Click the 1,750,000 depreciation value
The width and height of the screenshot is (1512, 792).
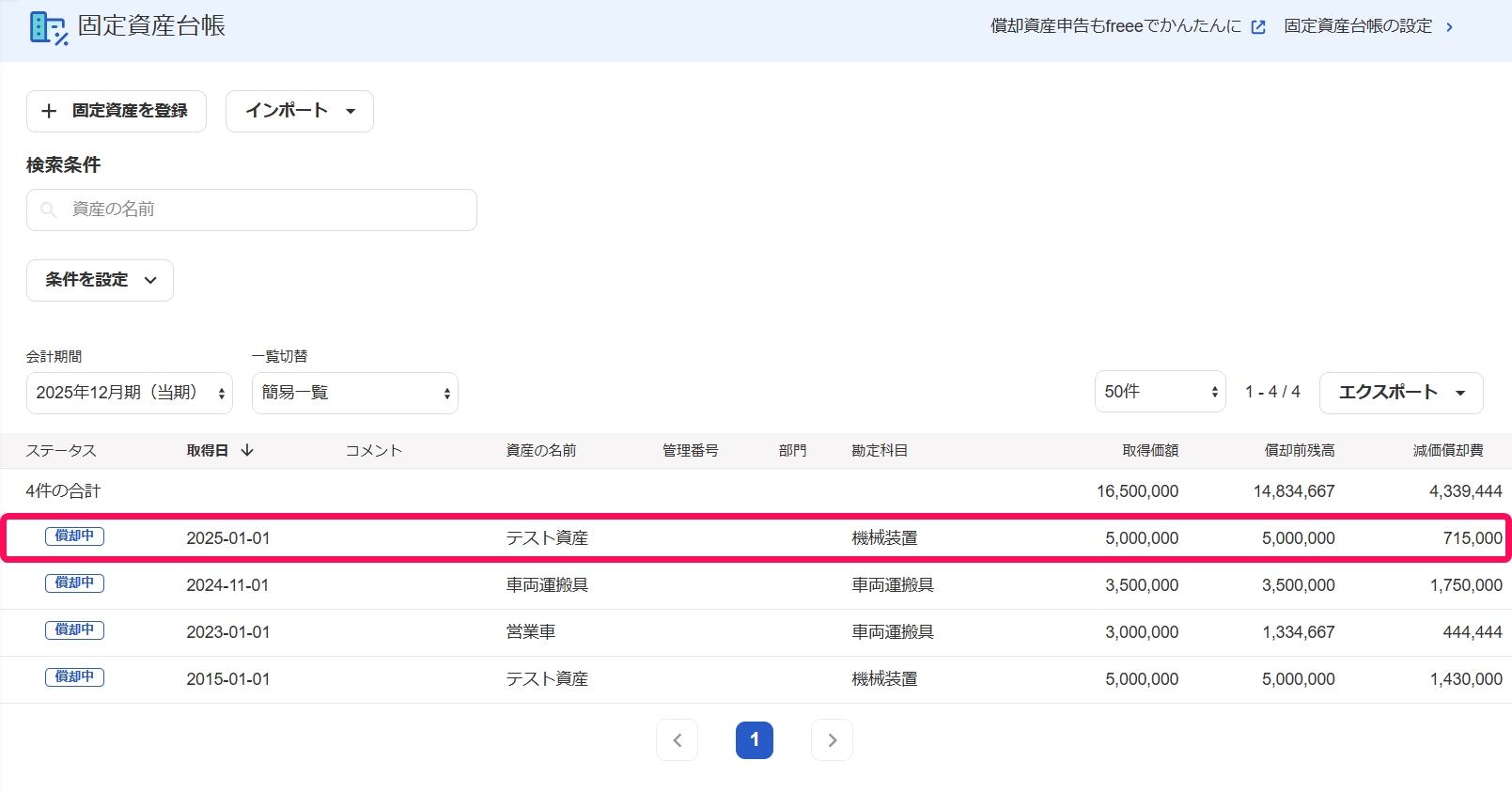point(1466,585)
